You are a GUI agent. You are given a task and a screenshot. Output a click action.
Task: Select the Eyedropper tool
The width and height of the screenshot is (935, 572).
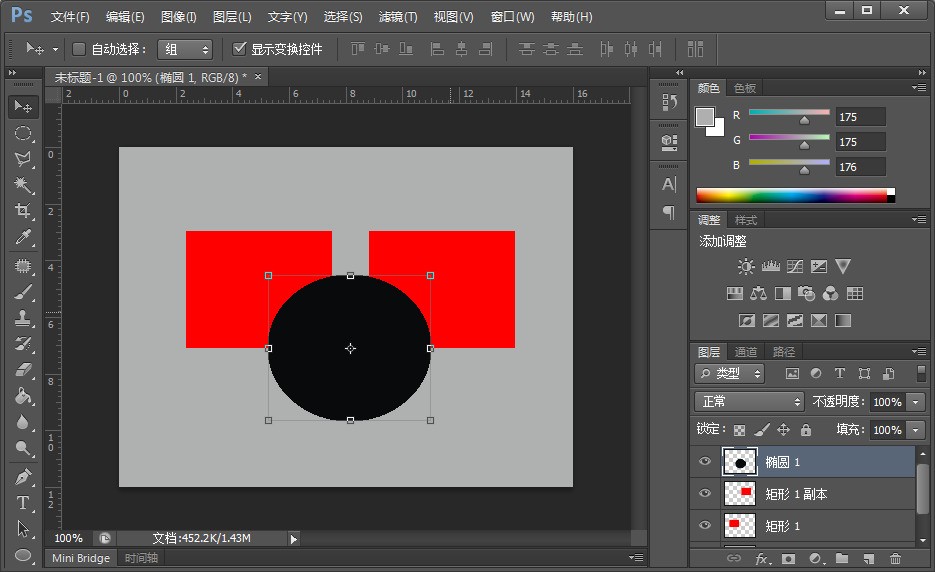[x=23, y=237]
